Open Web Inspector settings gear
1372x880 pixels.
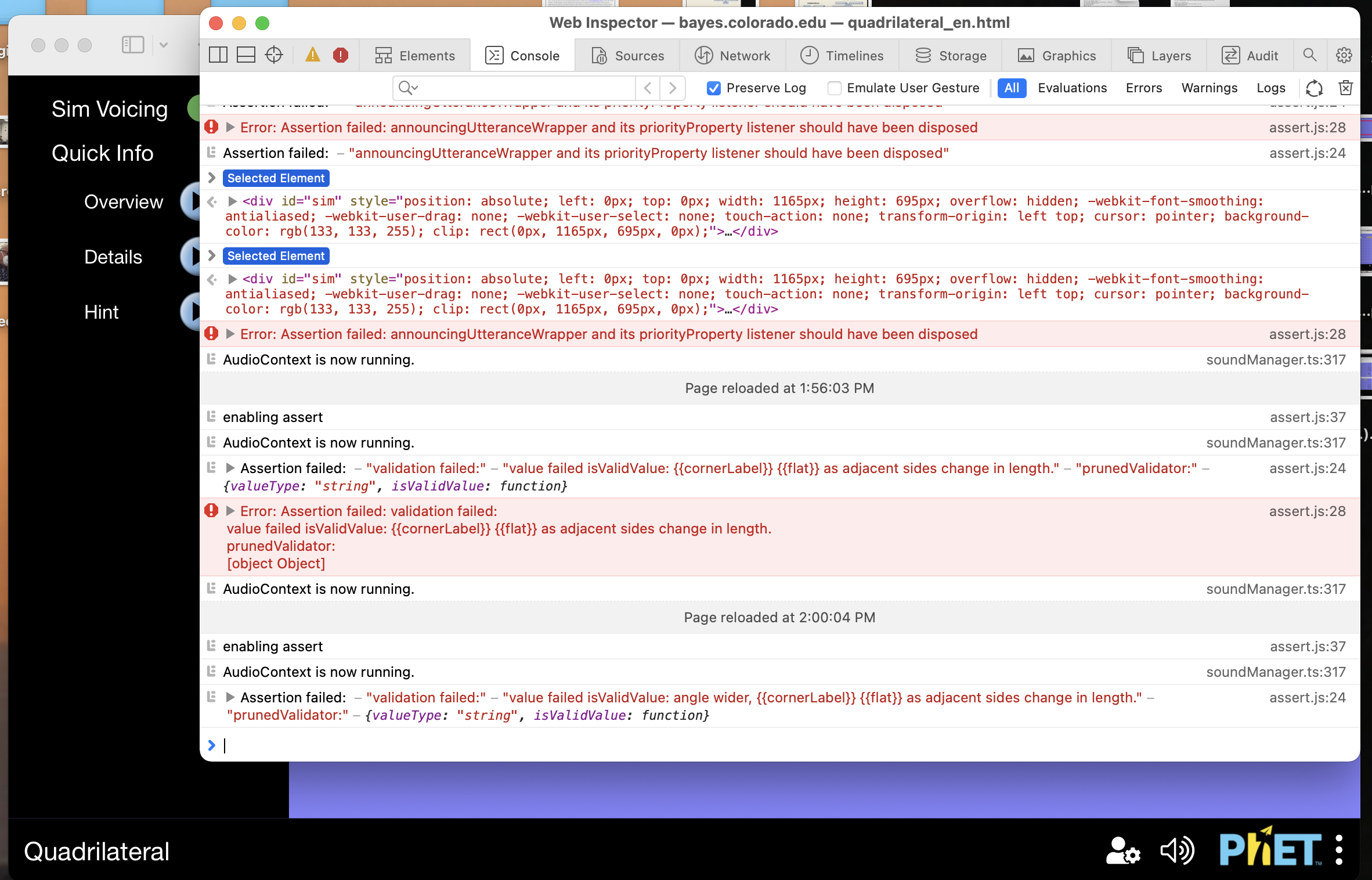click(1344, 55)
